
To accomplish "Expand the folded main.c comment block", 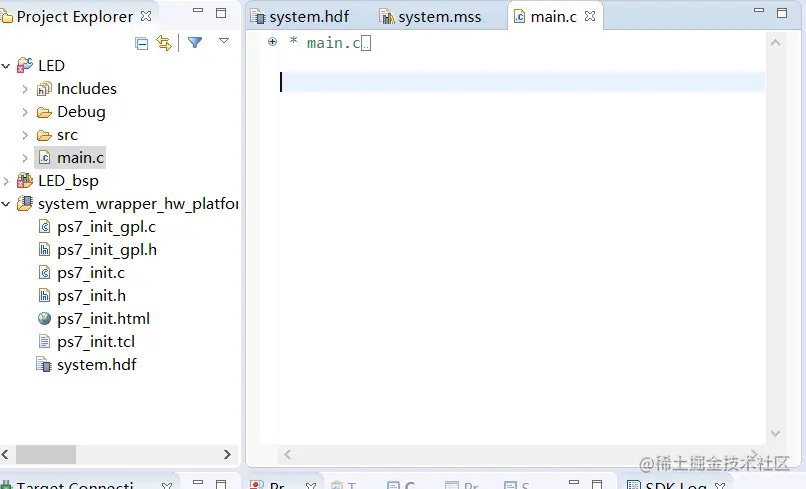I will click(x=272, y=42).
